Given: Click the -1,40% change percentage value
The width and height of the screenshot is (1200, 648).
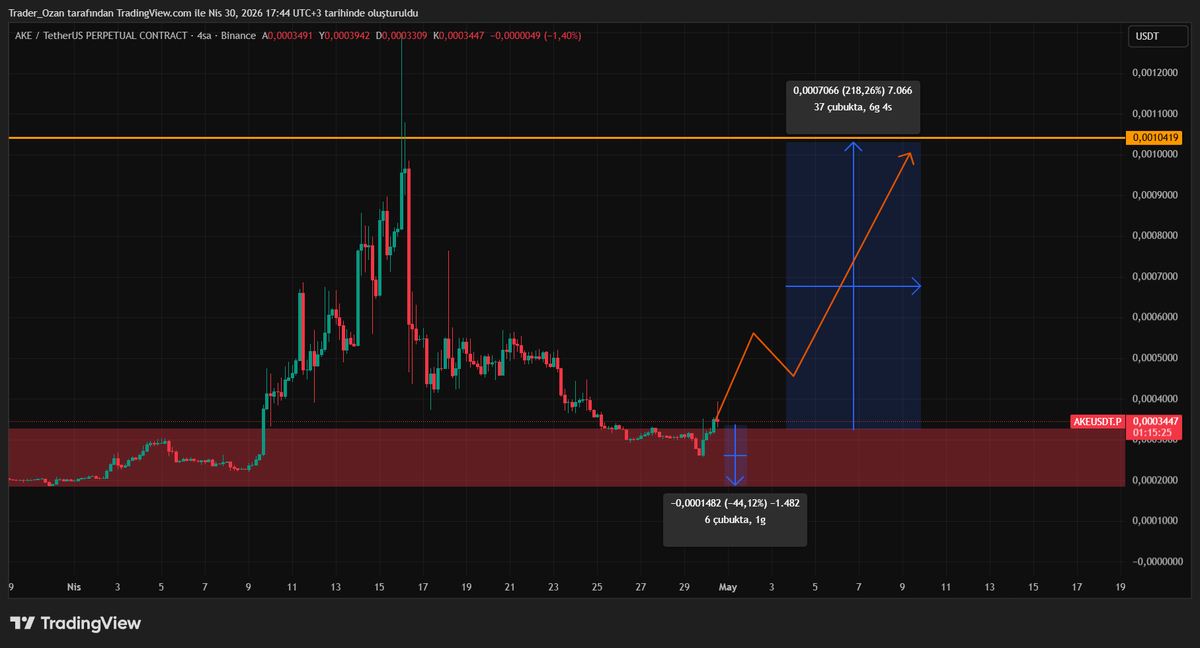Looking at the screenshot, I should [560, 34].
